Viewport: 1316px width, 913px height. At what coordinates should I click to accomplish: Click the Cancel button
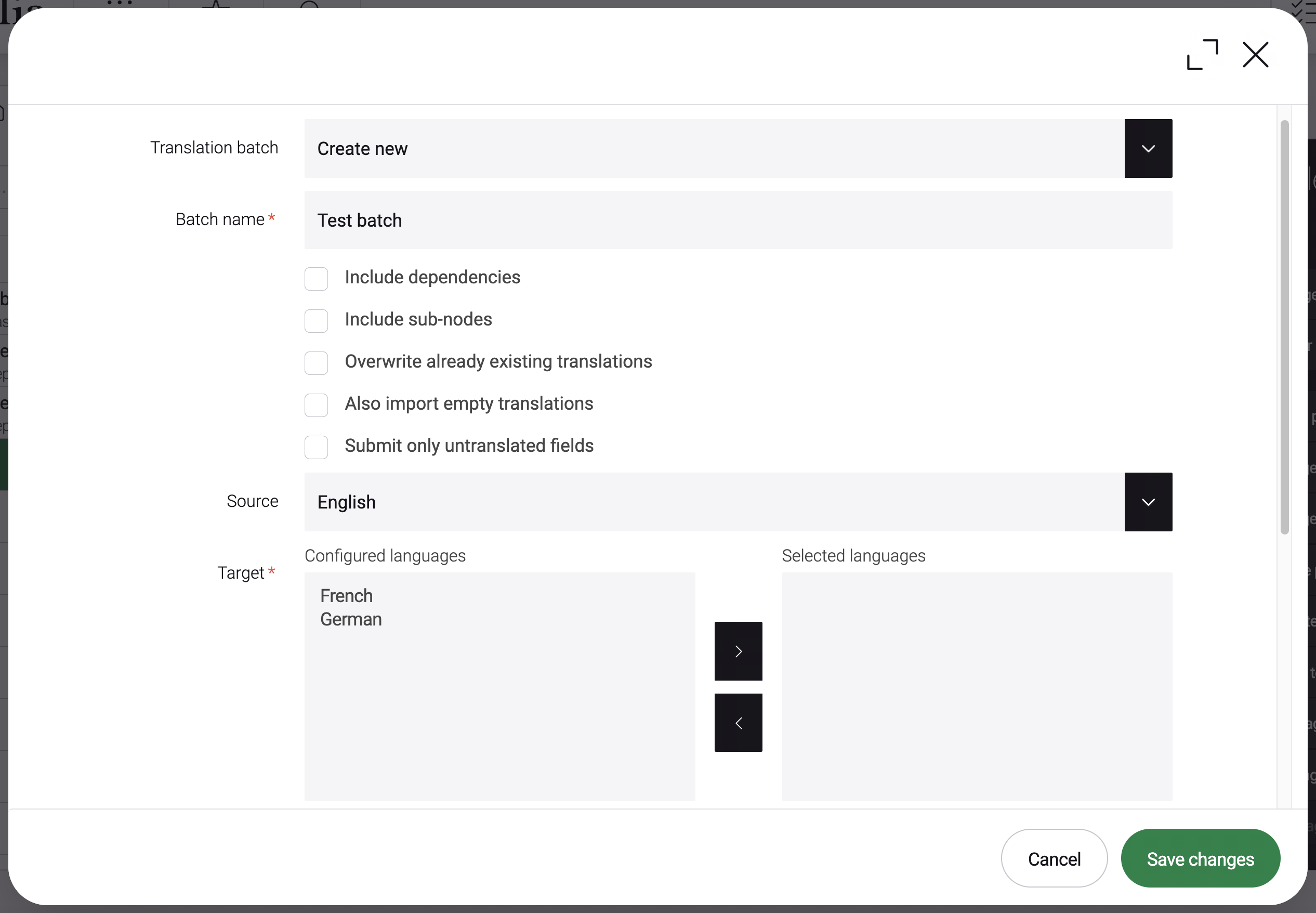pyautogui.click(x=1054, y=858)
